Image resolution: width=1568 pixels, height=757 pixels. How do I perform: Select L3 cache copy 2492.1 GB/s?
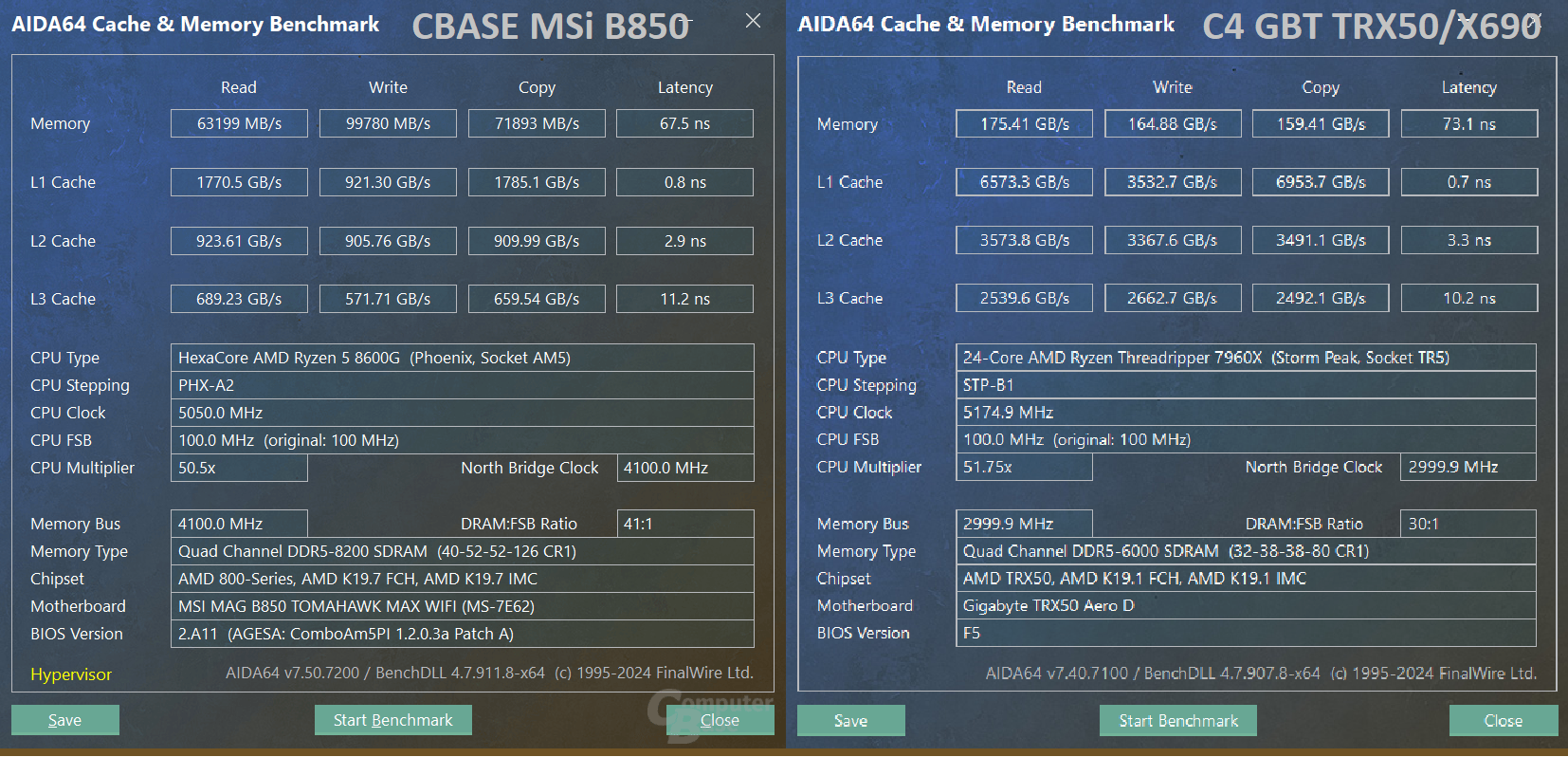(x=1321, y=298)
